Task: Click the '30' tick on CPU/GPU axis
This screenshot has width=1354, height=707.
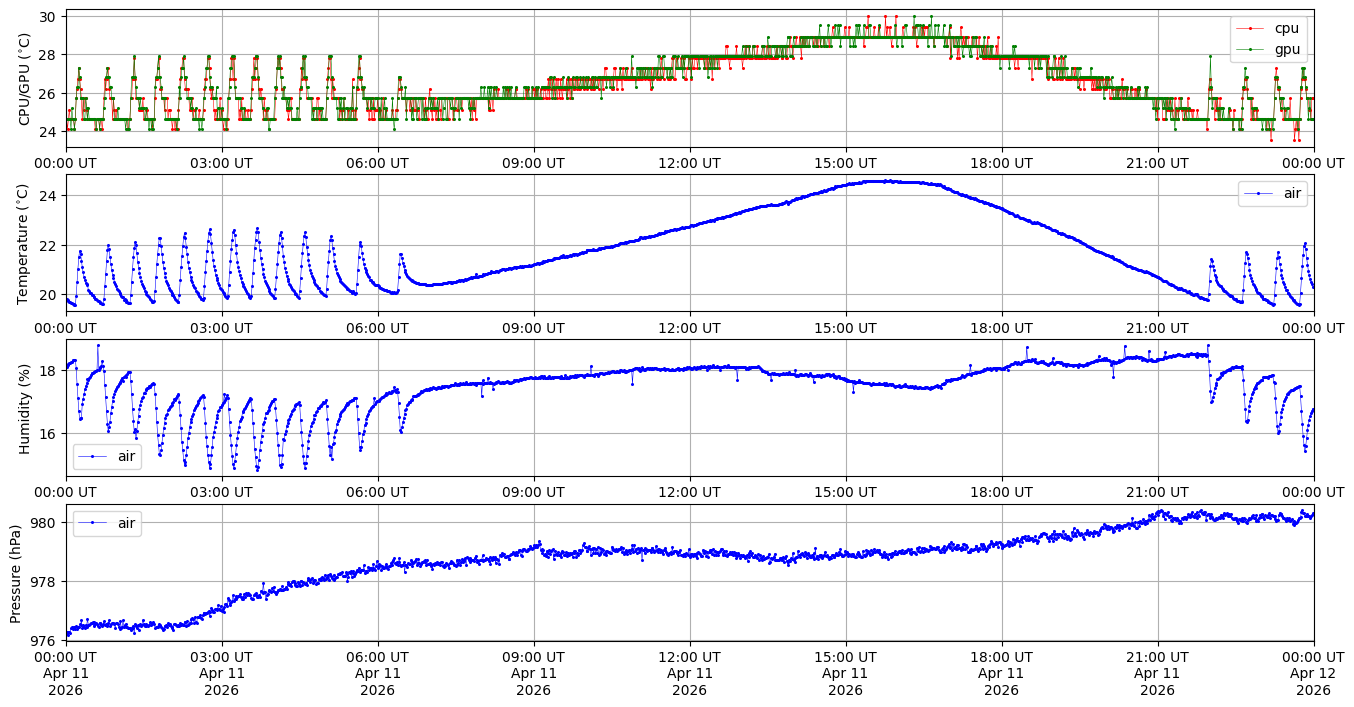Action: coord(49,17)
